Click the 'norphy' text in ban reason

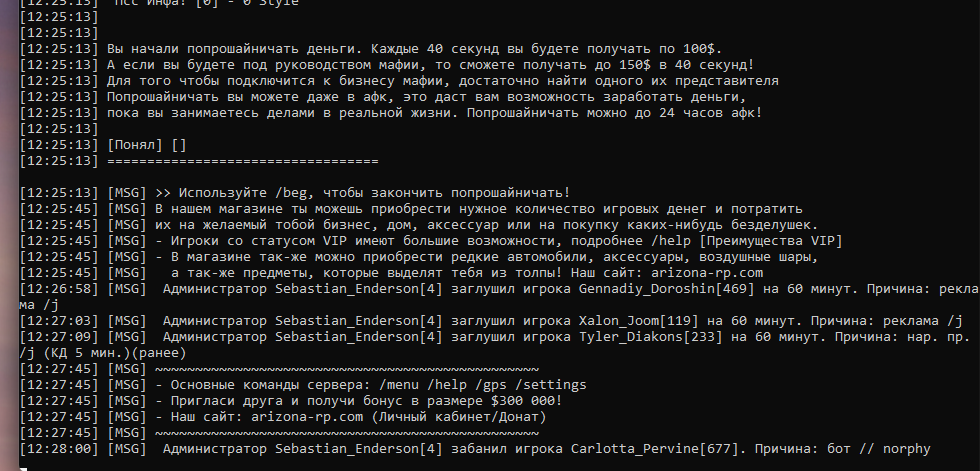(903, 449)
